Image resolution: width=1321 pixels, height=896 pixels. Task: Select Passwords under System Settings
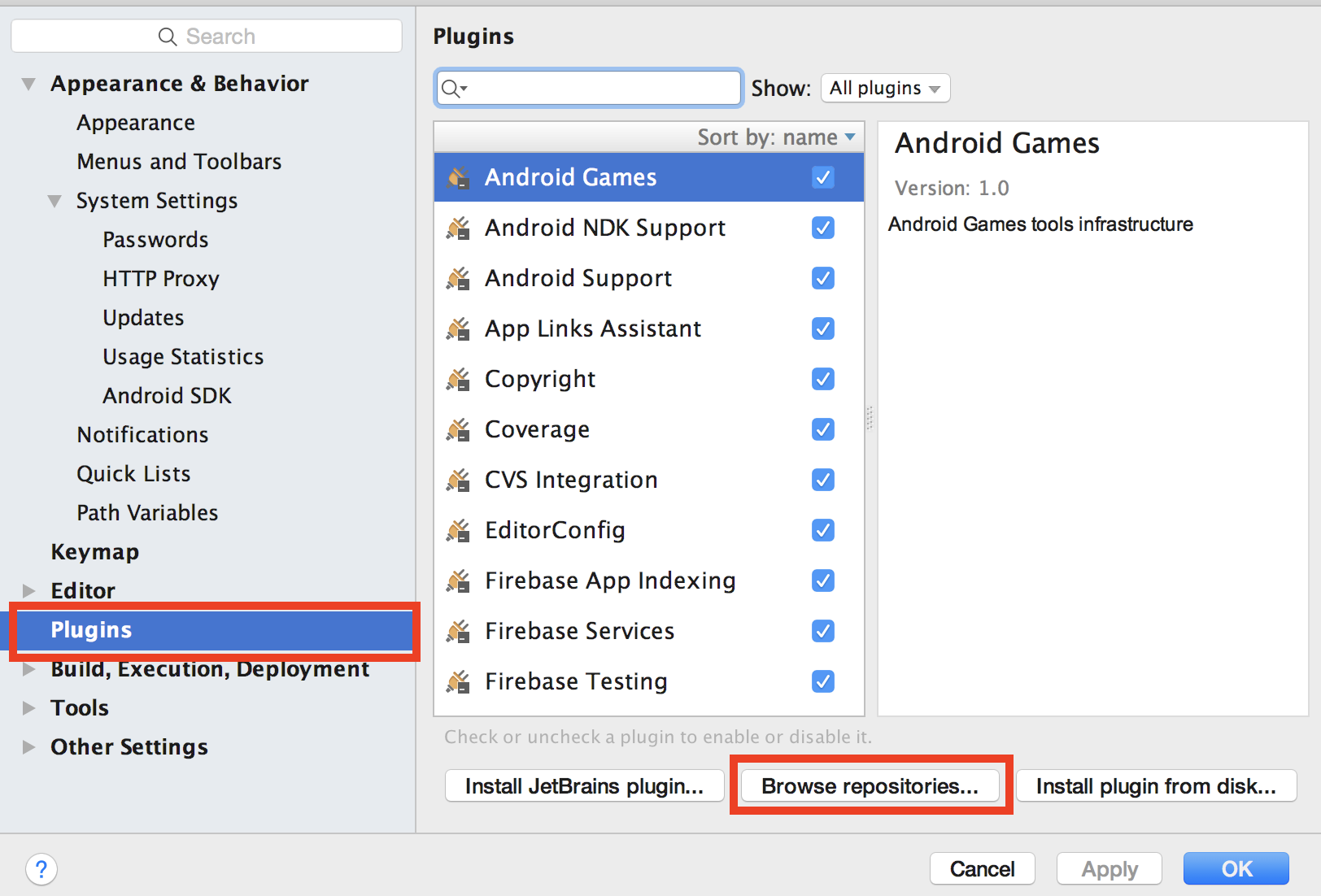(155, 240)
